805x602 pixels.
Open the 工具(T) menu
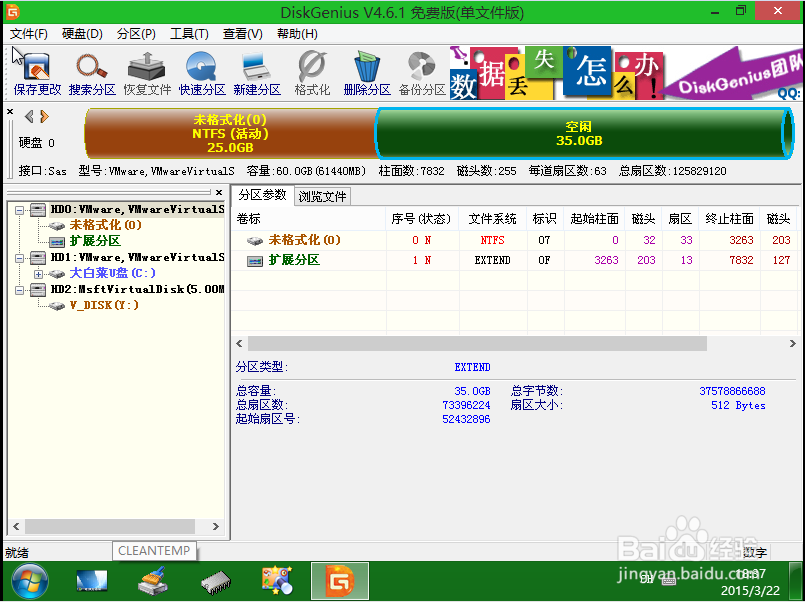point(189,34)
